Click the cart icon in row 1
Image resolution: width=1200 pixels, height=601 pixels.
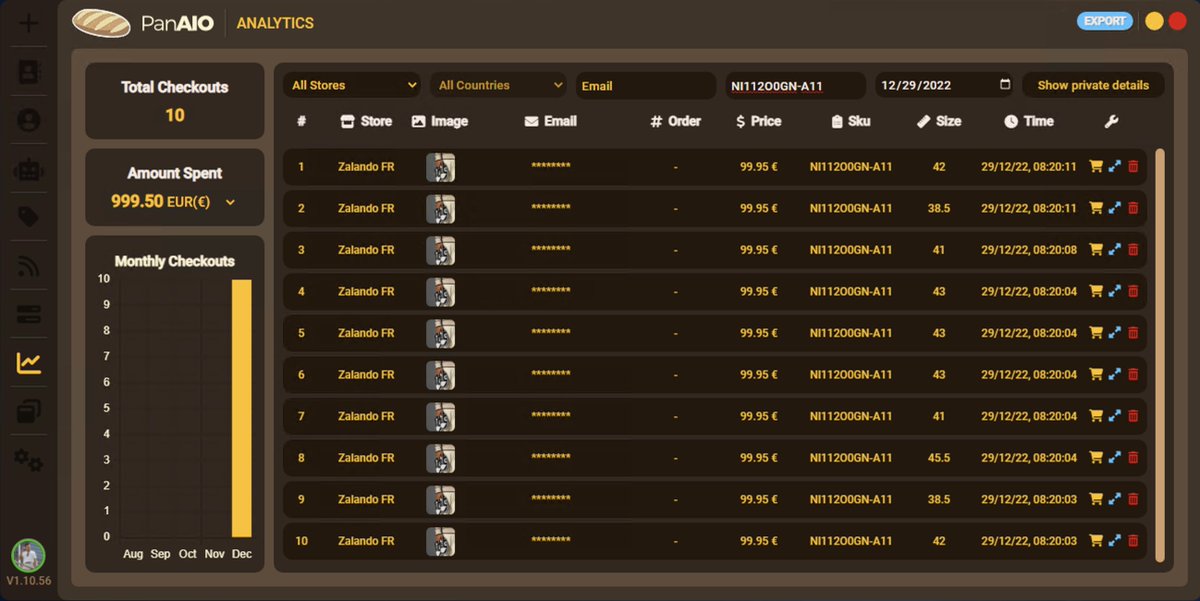click(1096, 167)
